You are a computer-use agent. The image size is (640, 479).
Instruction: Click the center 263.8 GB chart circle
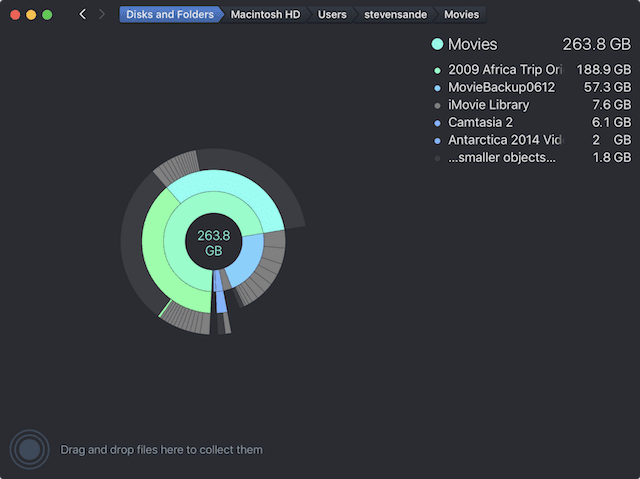[213, 243]
